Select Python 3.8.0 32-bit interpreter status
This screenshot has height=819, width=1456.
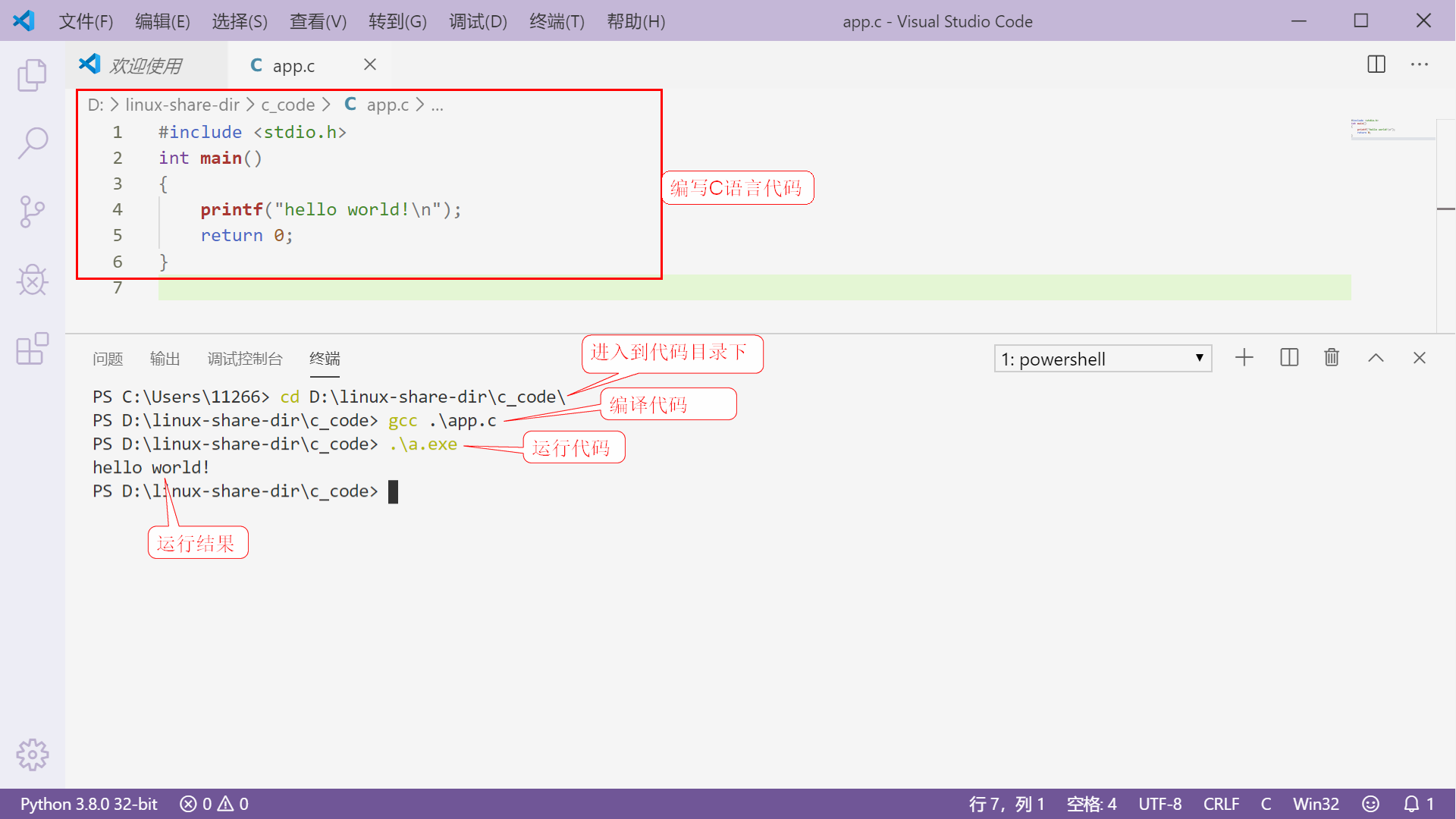coord(89,804)
